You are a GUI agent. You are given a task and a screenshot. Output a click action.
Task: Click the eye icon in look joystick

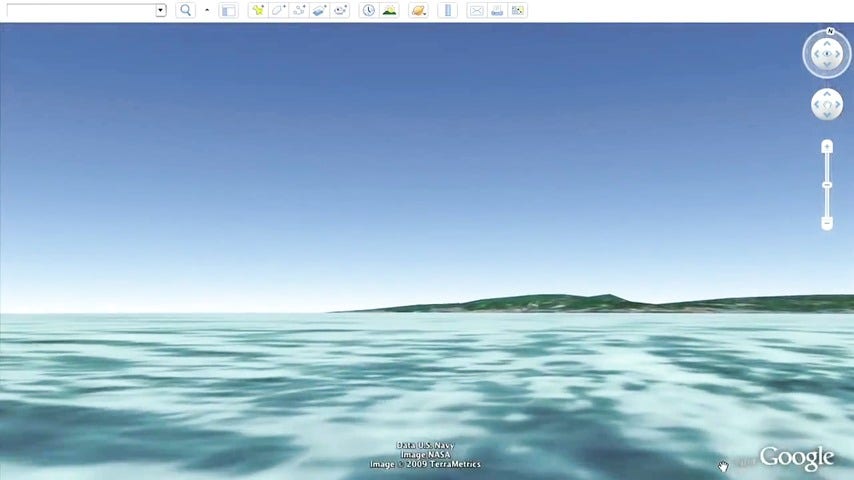click(827, 54)
